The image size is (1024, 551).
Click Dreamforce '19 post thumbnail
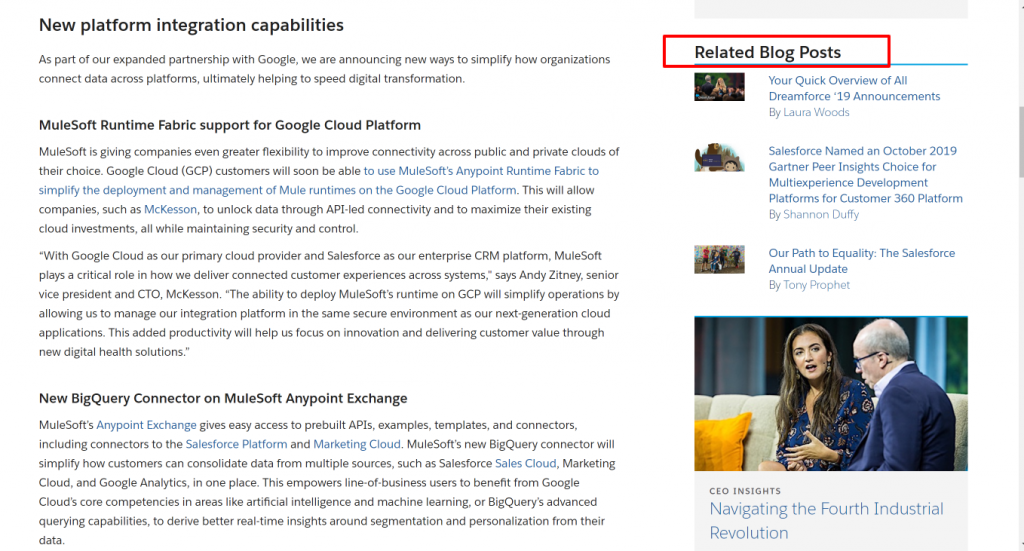719,87
